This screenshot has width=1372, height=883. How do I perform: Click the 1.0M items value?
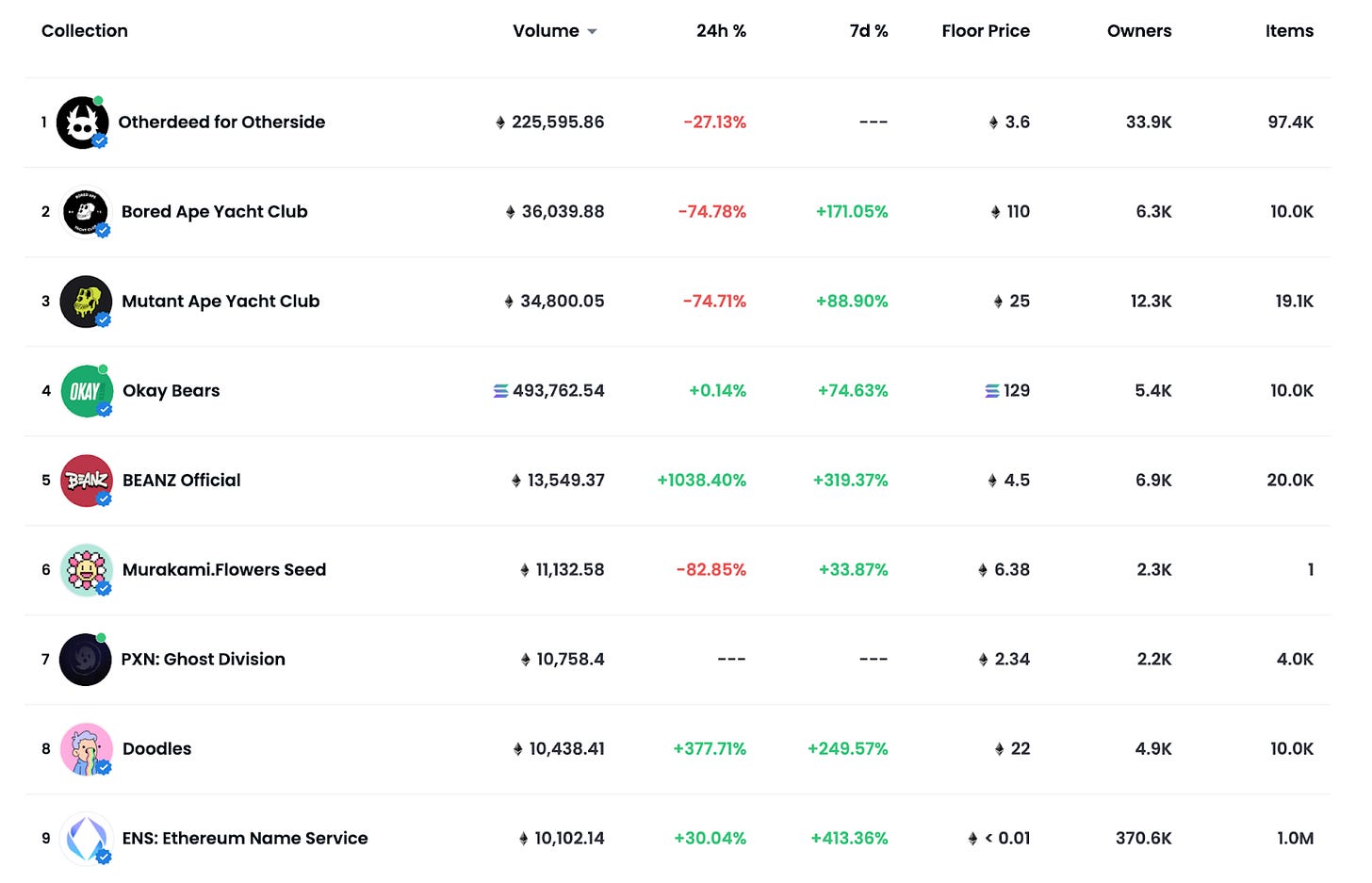coord(1296,839)
